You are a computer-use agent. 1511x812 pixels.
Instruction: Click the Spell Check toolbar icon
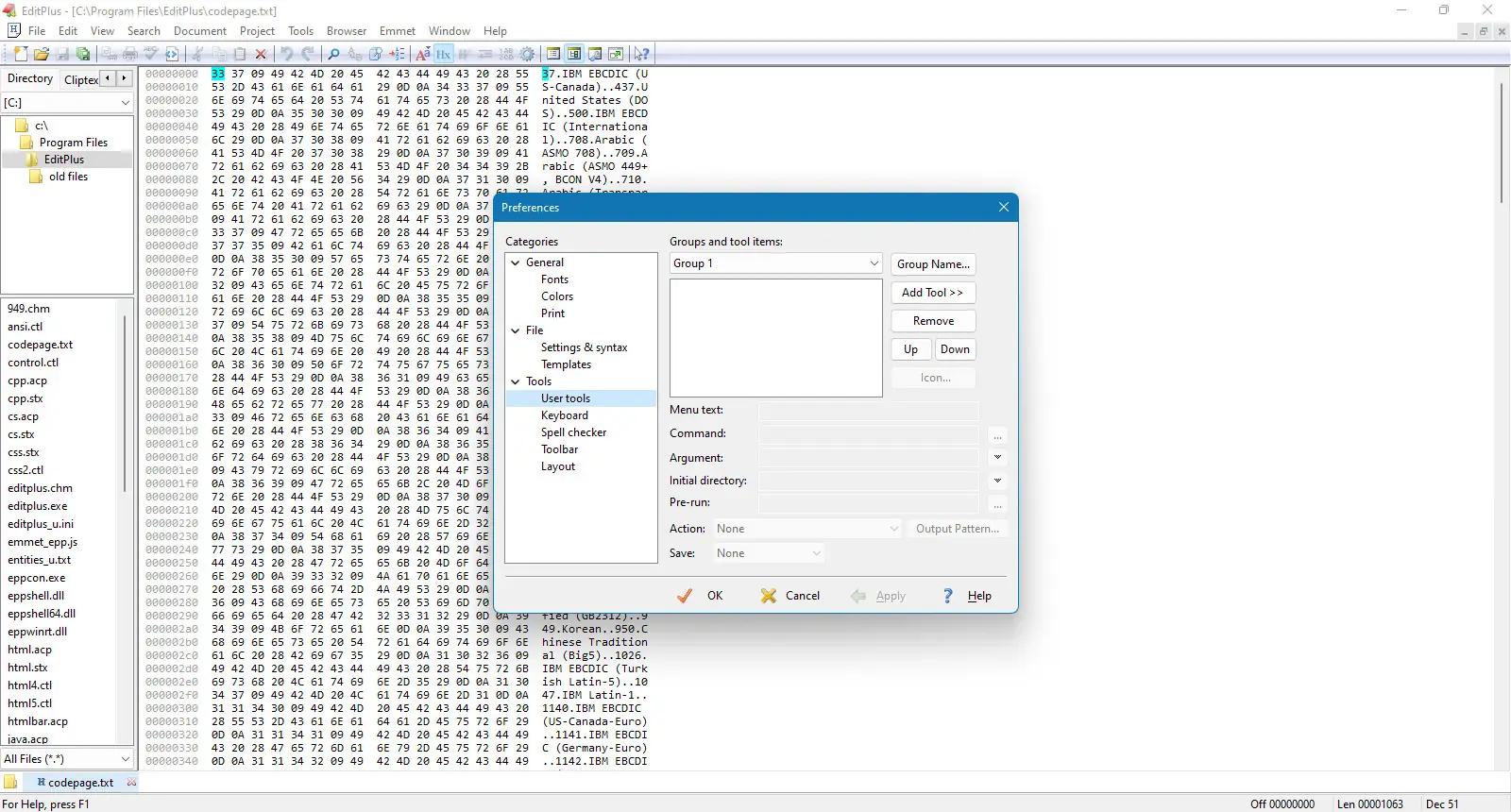(151, 54)
